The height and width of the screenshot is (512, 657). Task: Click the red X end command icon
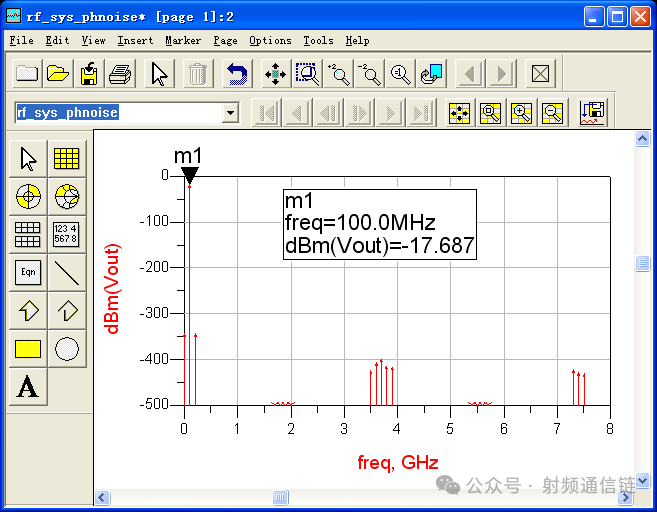click(x=540, y=74)
